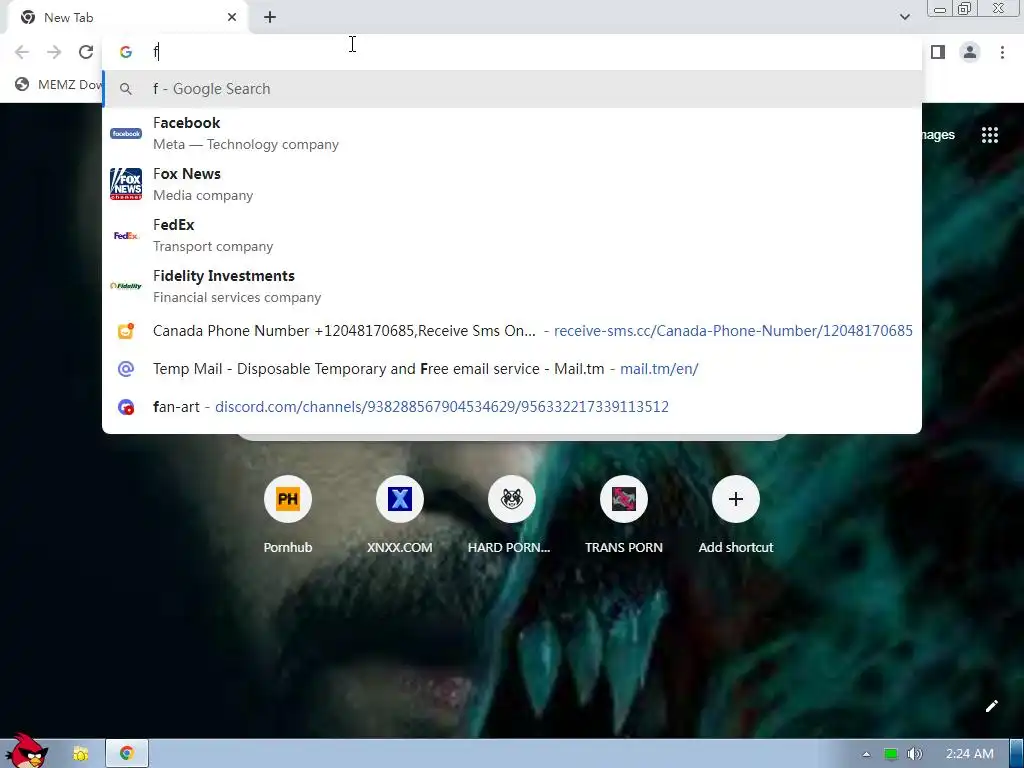Click the Fox News logo in suggestions

point(126,184)
